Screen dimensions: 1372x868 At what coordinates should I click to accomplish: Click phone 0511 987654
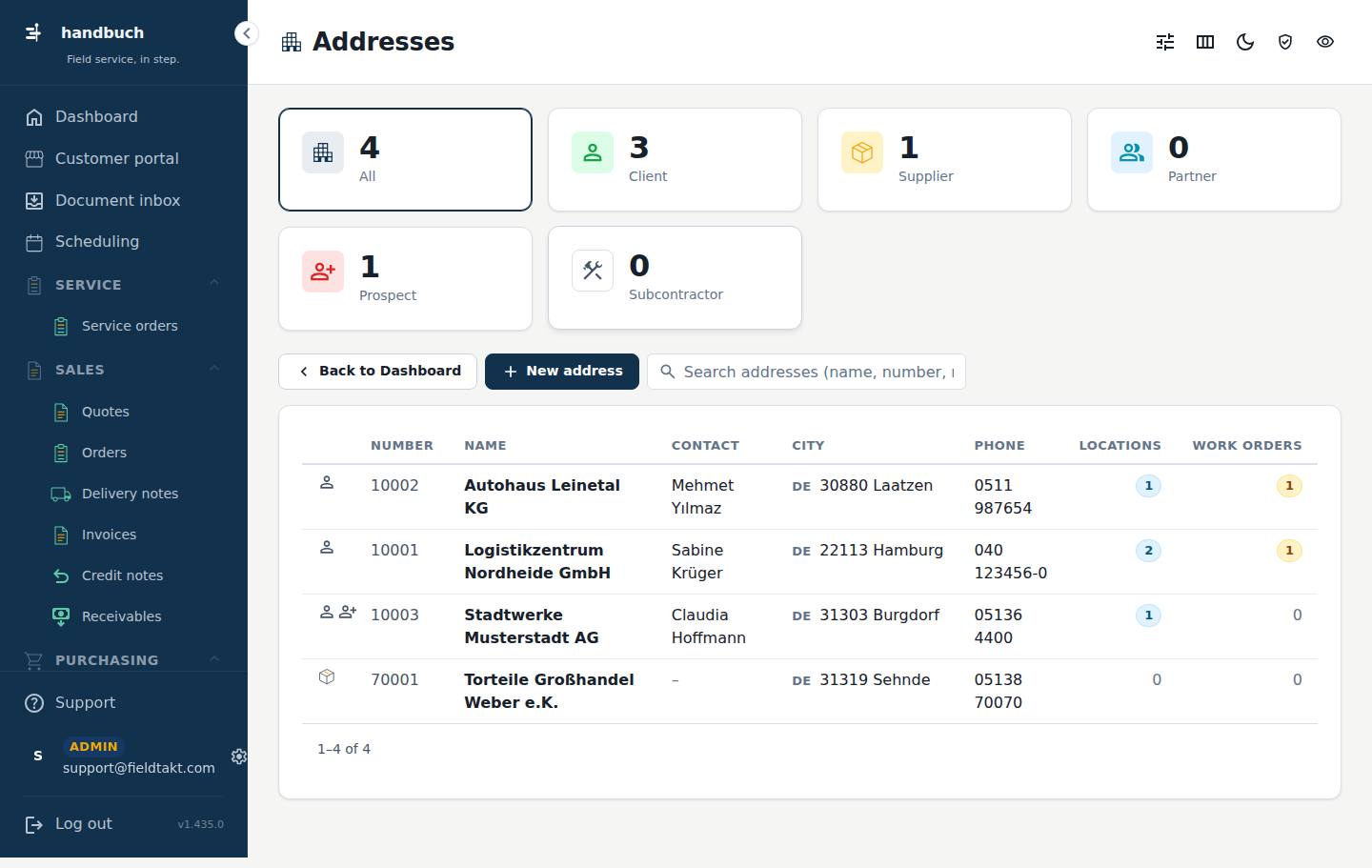point(1002,496)
